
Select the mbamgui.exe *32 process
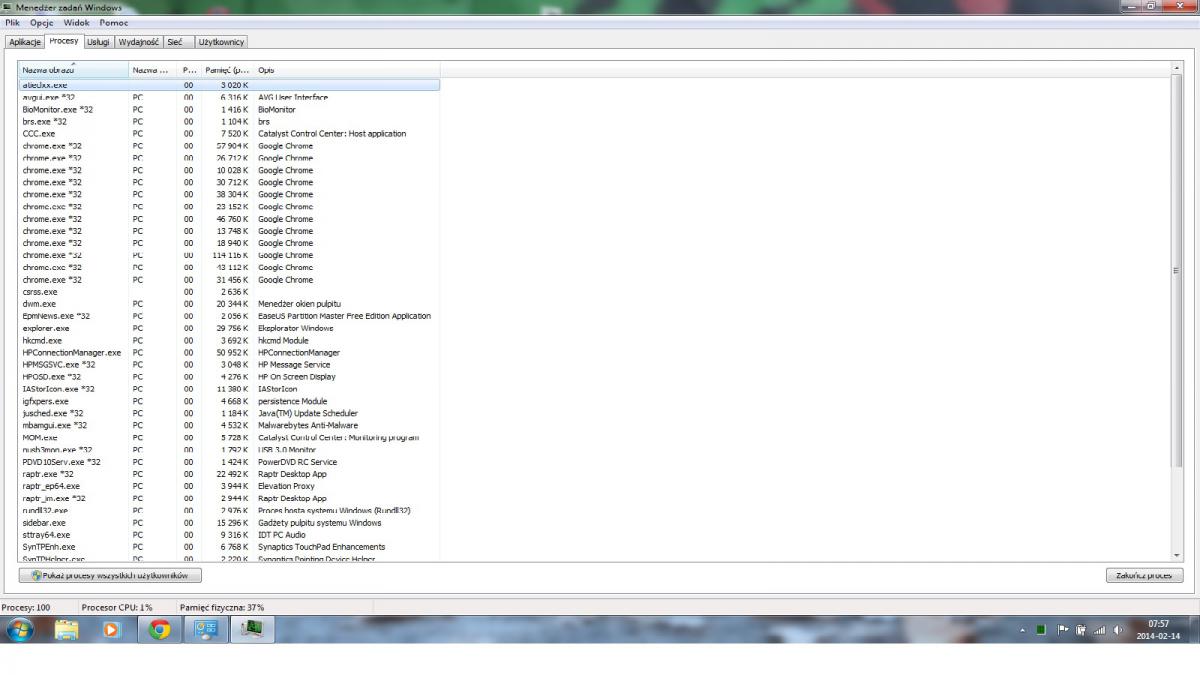tap(230, 425)
